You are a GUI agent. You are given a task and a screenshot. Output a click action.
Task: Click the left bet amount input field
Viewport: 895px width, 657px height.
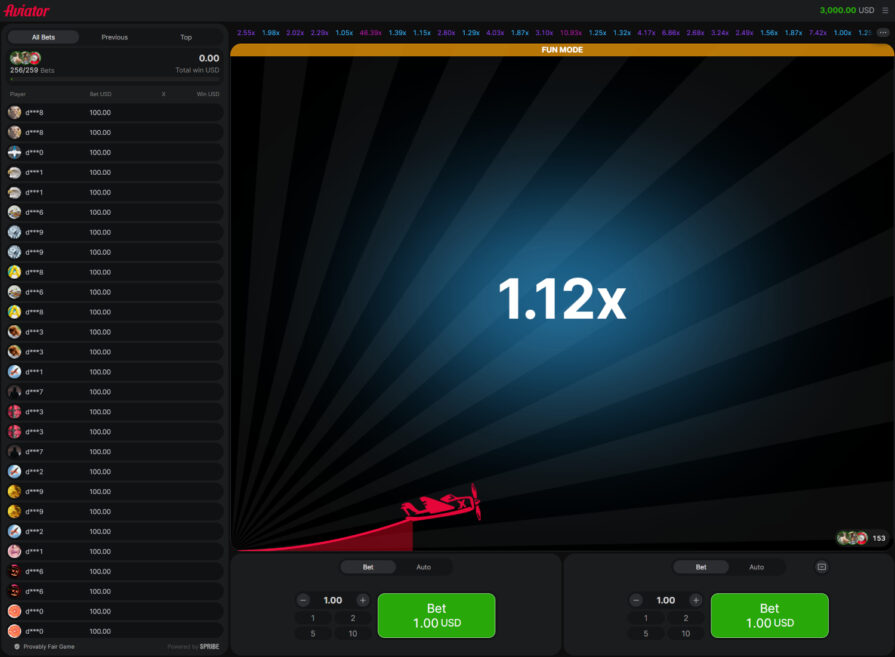pos(333,600)
